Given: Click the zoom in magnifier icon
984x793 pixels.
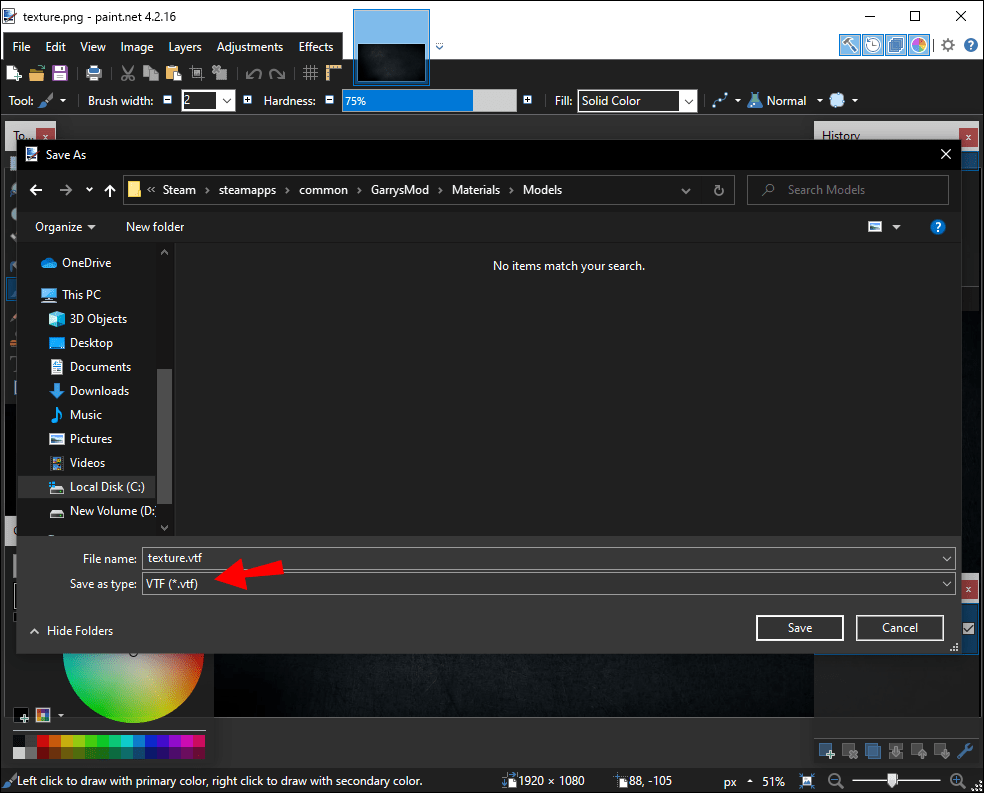Looking at the screenshot, I should [x=957, y=781].
